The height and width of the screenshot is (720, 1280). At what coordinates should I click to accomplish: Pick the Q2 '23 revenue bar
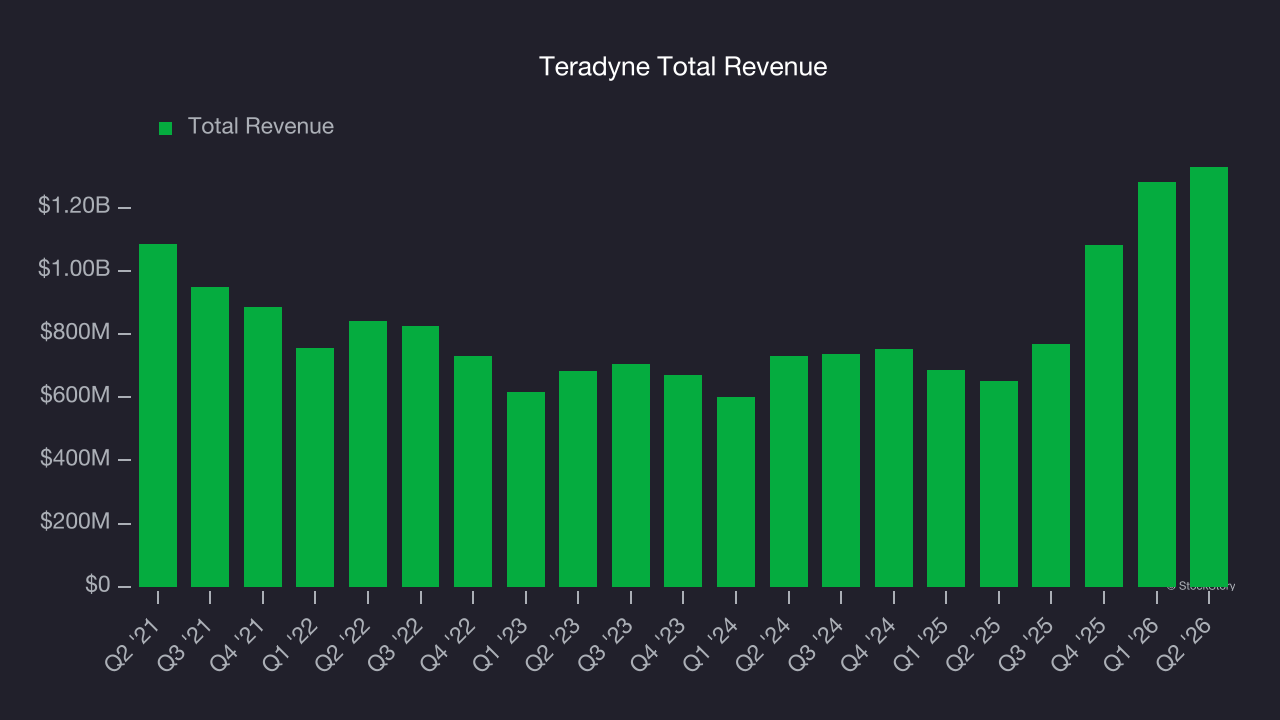click(578, 479)
